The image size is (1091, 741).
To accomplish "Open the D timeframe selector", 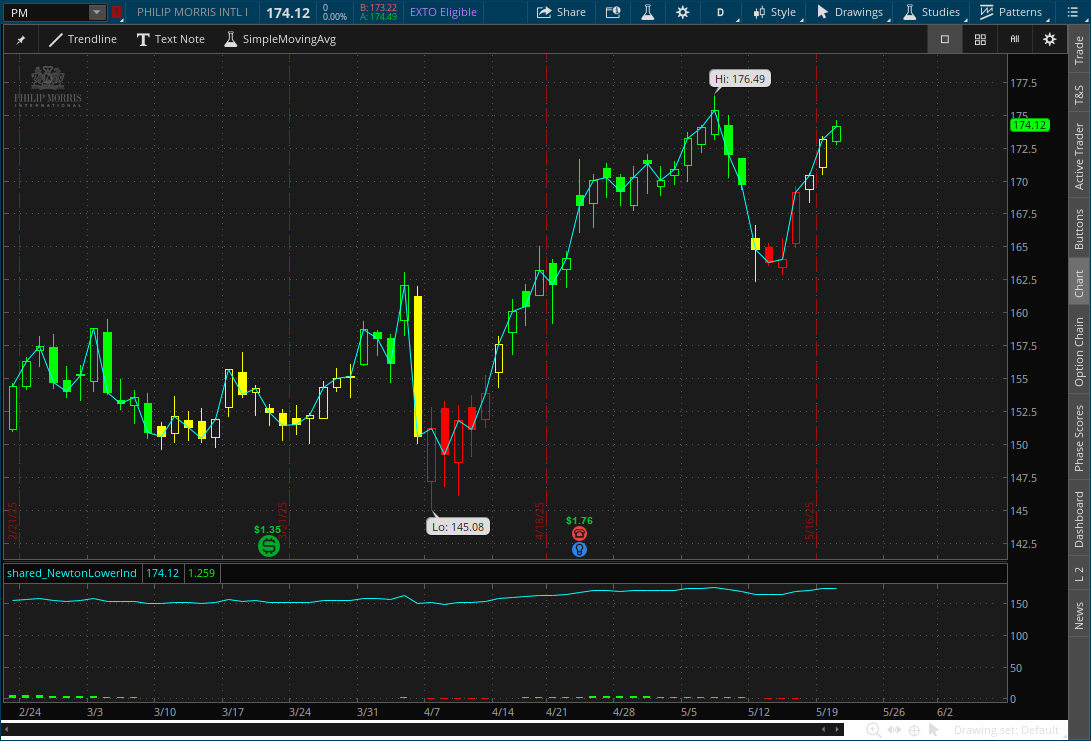I will [721, 12].
